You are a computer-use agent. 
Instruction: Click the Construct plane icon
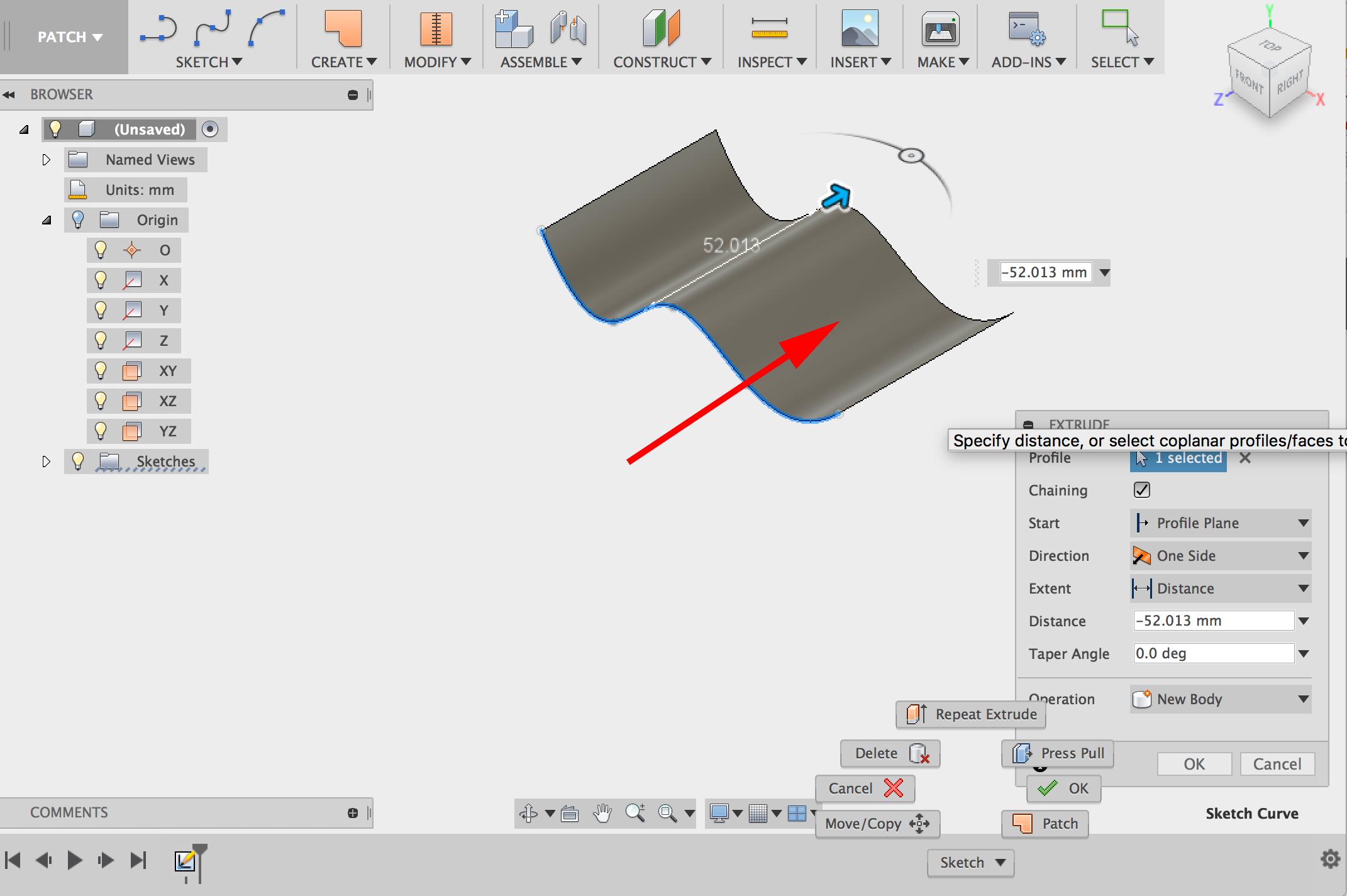click(661, 28)
